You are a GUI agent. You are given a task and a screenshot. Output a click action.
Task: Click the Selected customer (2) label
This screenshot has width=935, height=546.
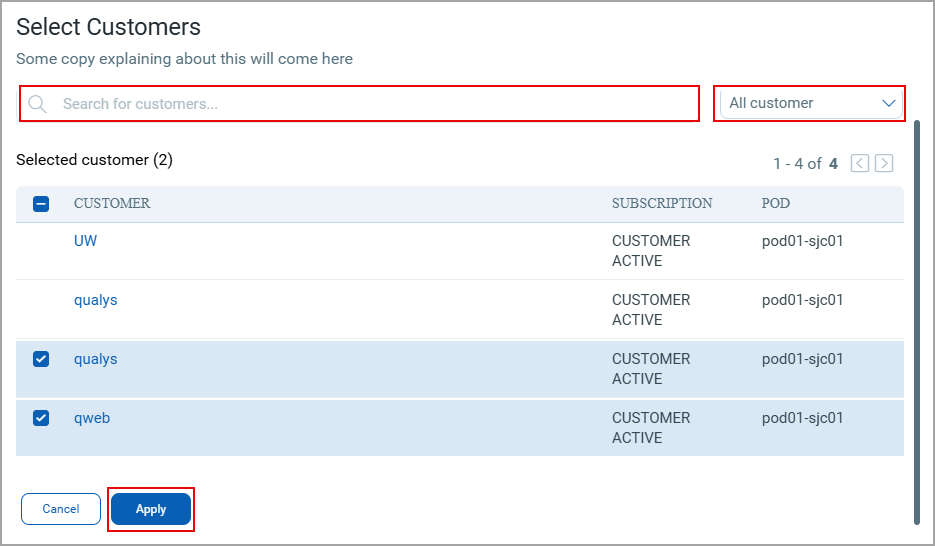(94, 160)
